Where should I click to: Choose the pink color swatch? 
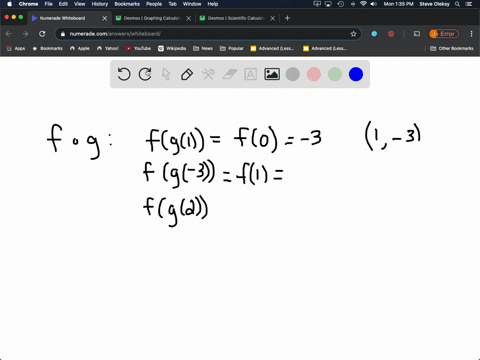click(x=314, y=74)
